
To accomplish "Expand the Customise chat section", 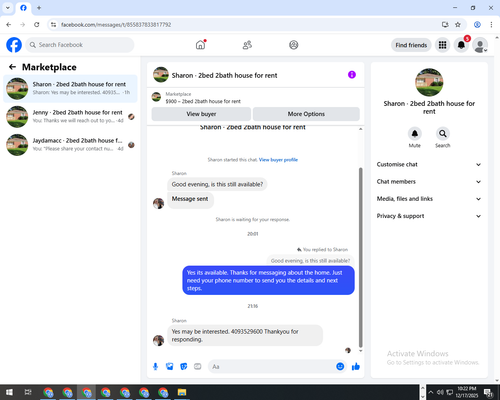I will pyautogui.click(x=429, y=164).
